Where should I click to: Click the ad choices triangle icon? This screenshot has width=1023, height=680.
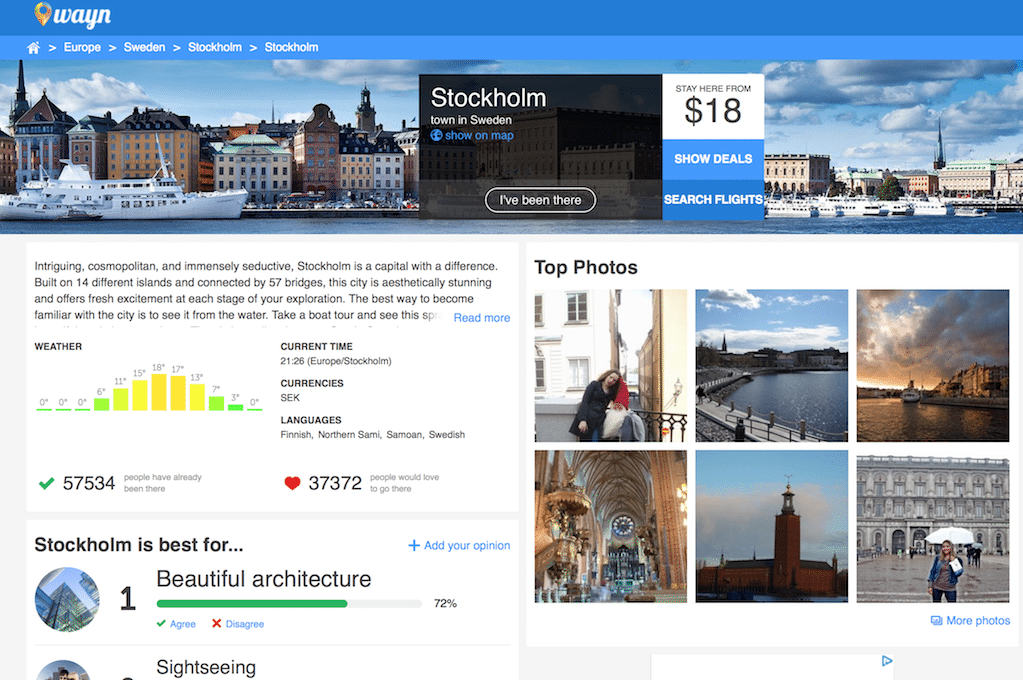(x=887, y=661)
